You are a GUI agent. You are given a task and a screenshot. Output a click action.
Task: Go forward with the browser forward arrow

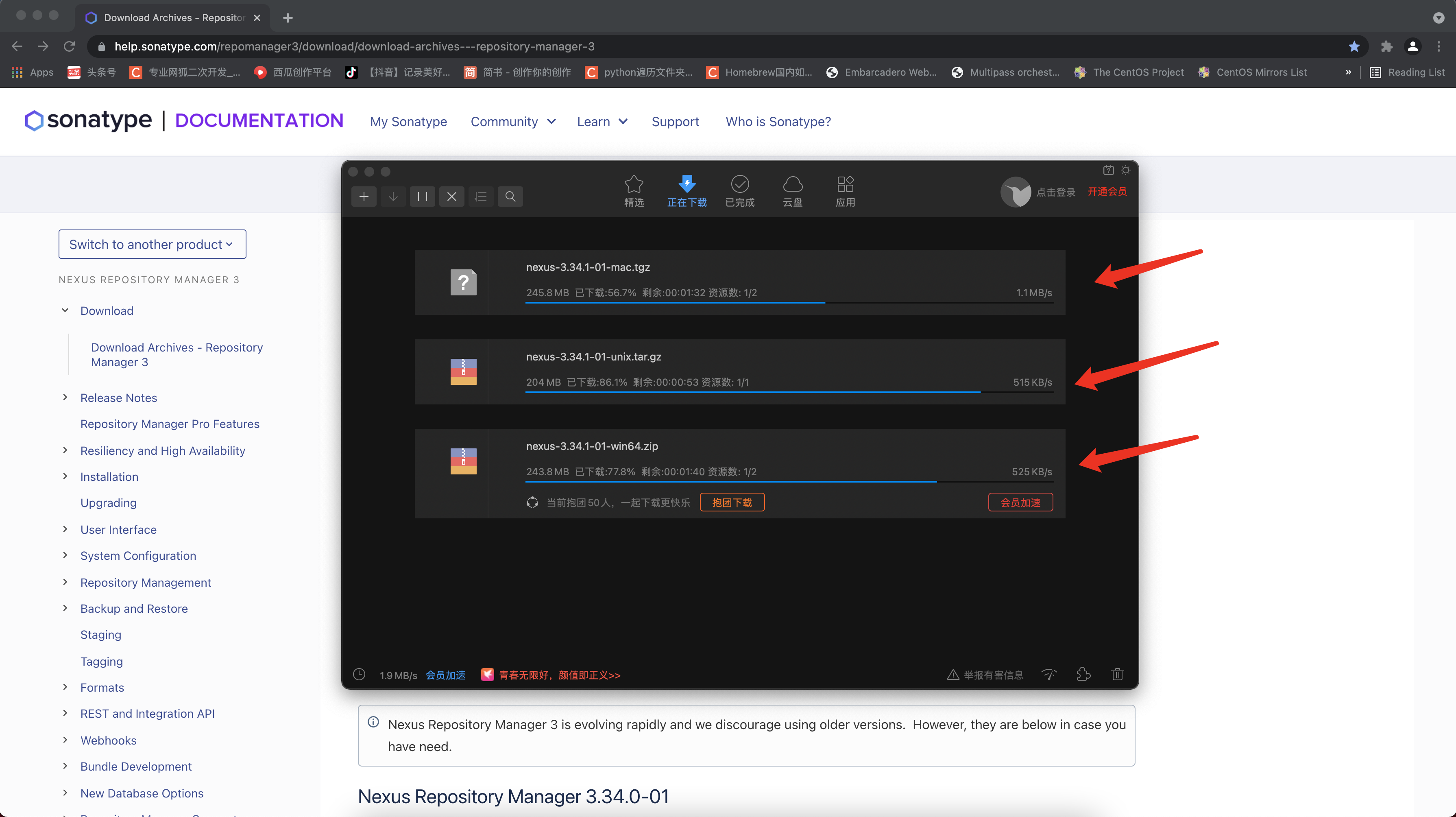point(43,46)
